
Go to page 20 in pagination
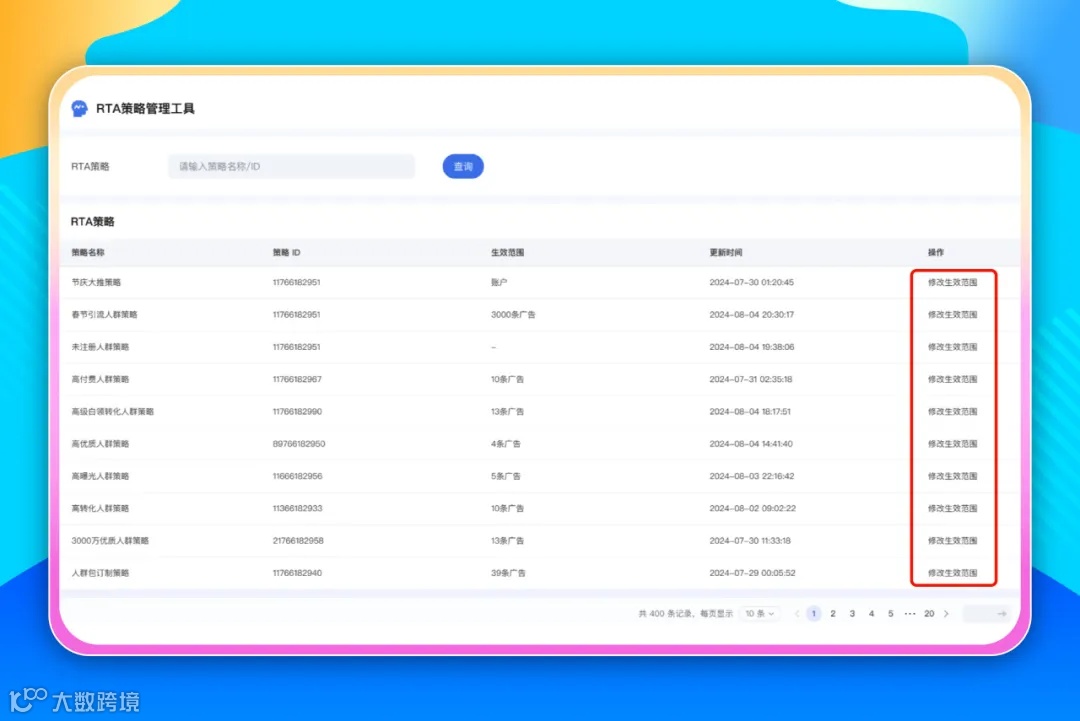pos(929,614)
